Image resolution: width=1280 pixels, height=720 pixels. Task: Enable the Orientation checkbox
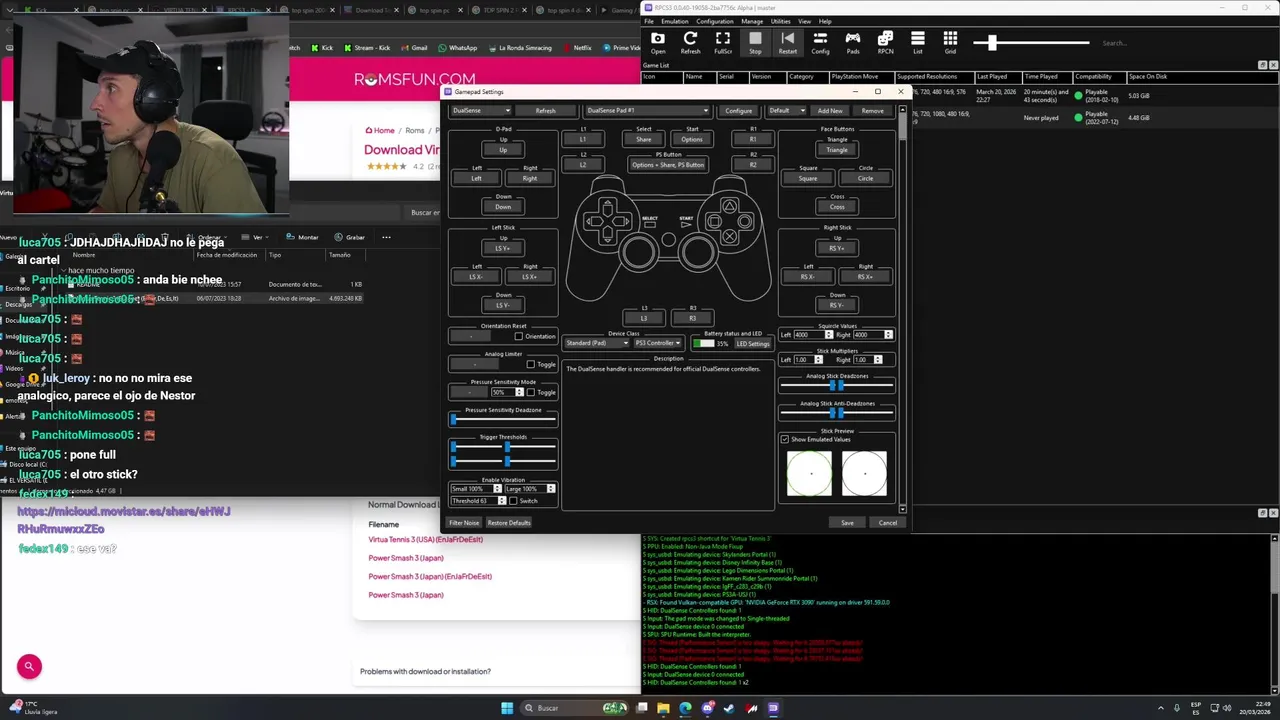(x=518, y=336)
